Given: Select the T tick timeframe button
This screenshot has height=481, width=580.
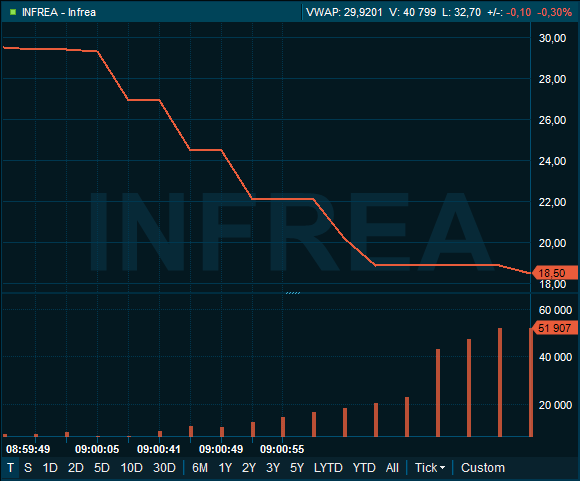Looking at the screenshot, I should (10, 468).
